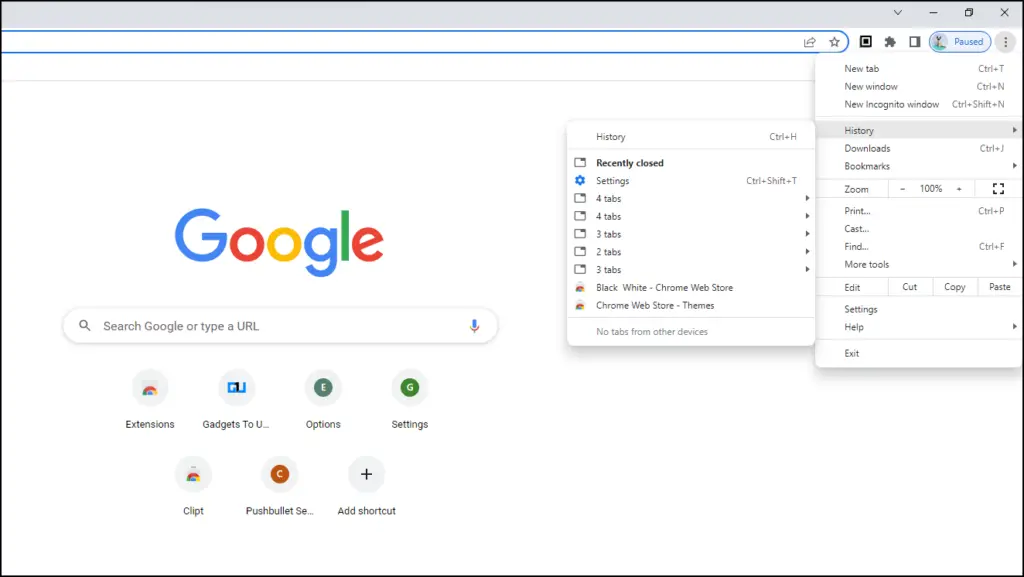The width and height of the screenshot is (1024, 577).
Task: Expand the Help submenu
Action: tap(919, 326)
